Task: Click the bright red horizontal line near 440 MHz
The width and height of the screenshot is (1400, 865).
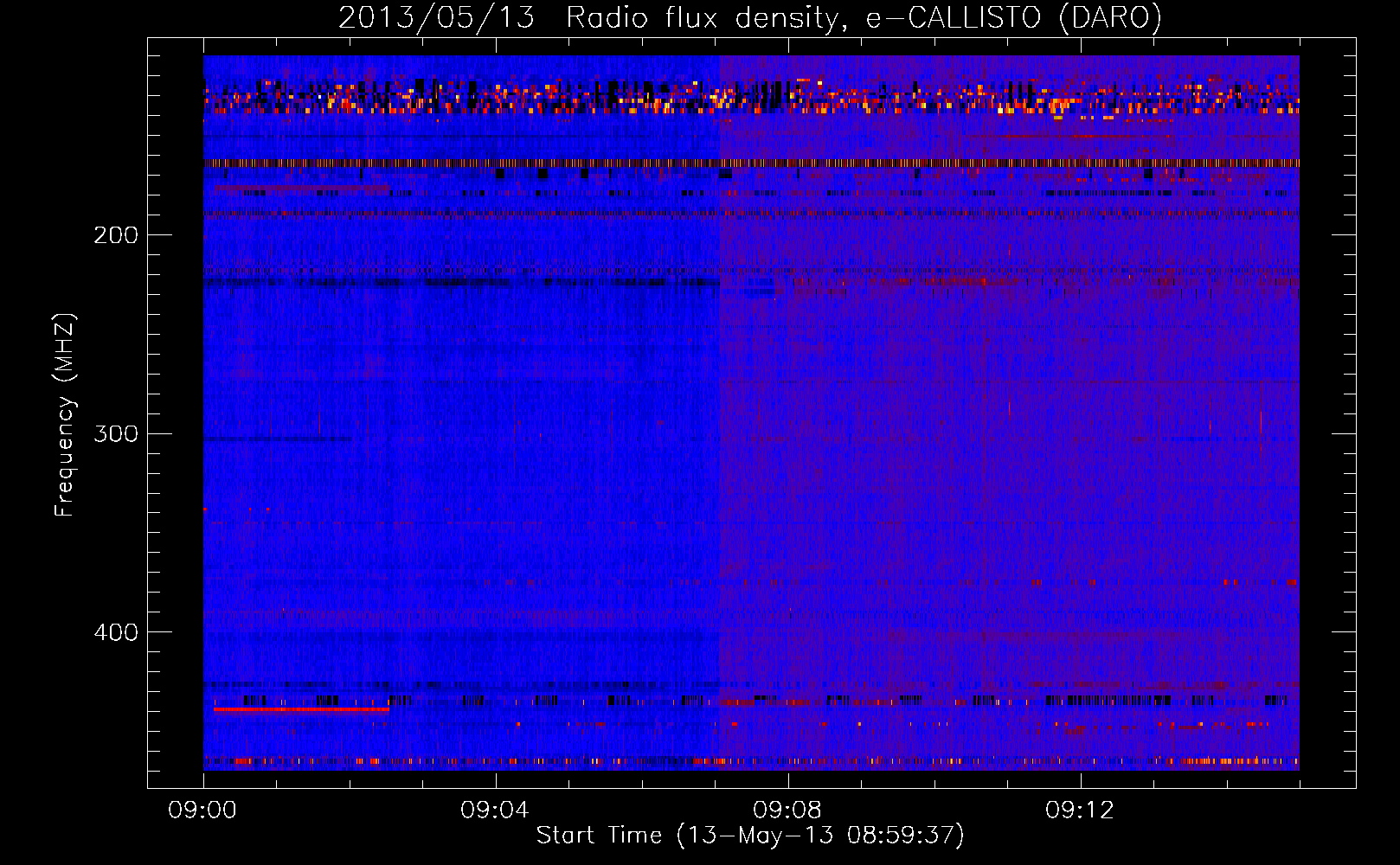Action: [x=301, y=709]
